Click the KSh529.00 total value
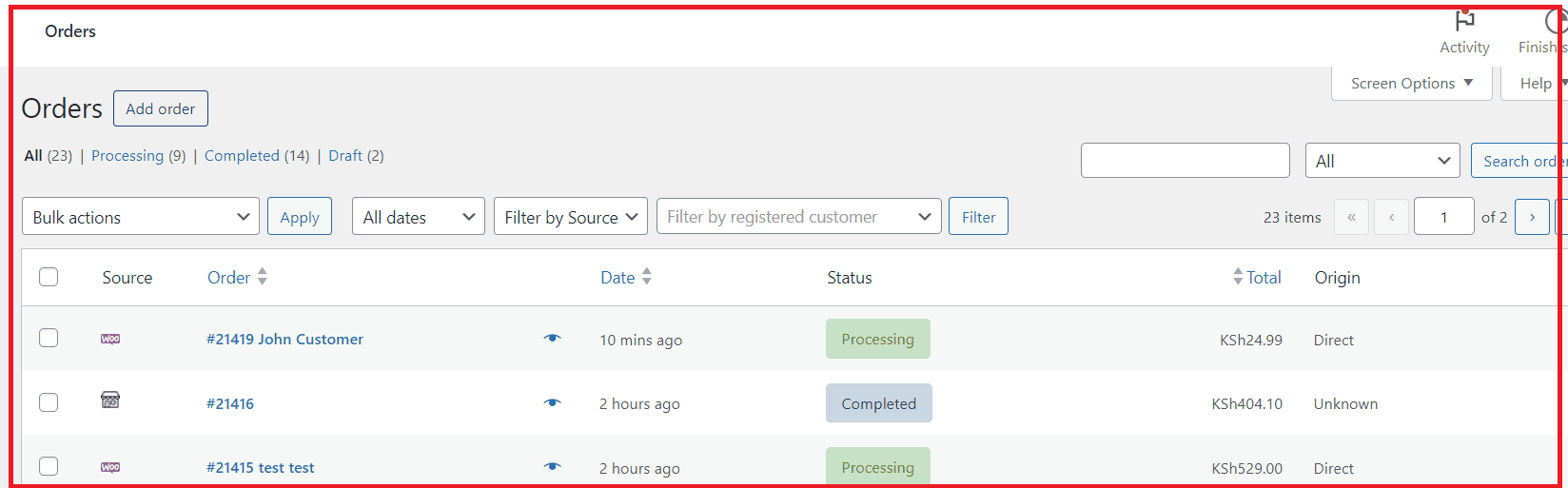Viewport: 1568px width, 488px height. [x=1247, y=468]
